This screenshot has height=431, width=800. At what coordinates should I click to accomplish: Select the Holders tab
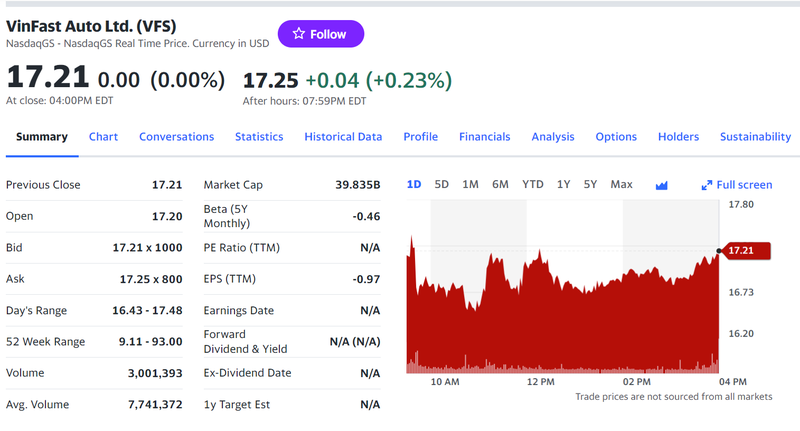coord(678,137)
